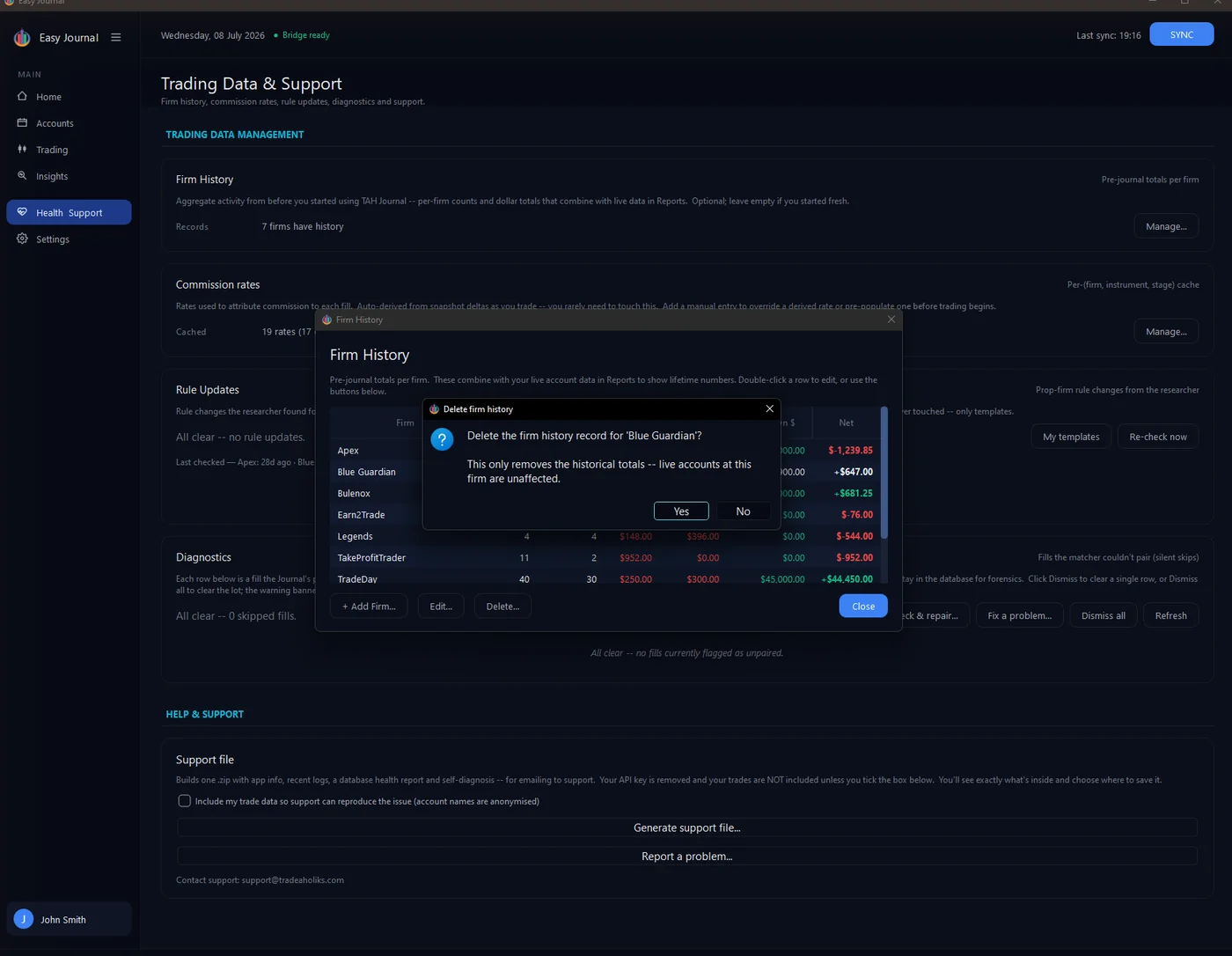The height and width of the screenshot is (956, 1232).
Task: Select the Health Support sidebar item
Action: (69, 212)
